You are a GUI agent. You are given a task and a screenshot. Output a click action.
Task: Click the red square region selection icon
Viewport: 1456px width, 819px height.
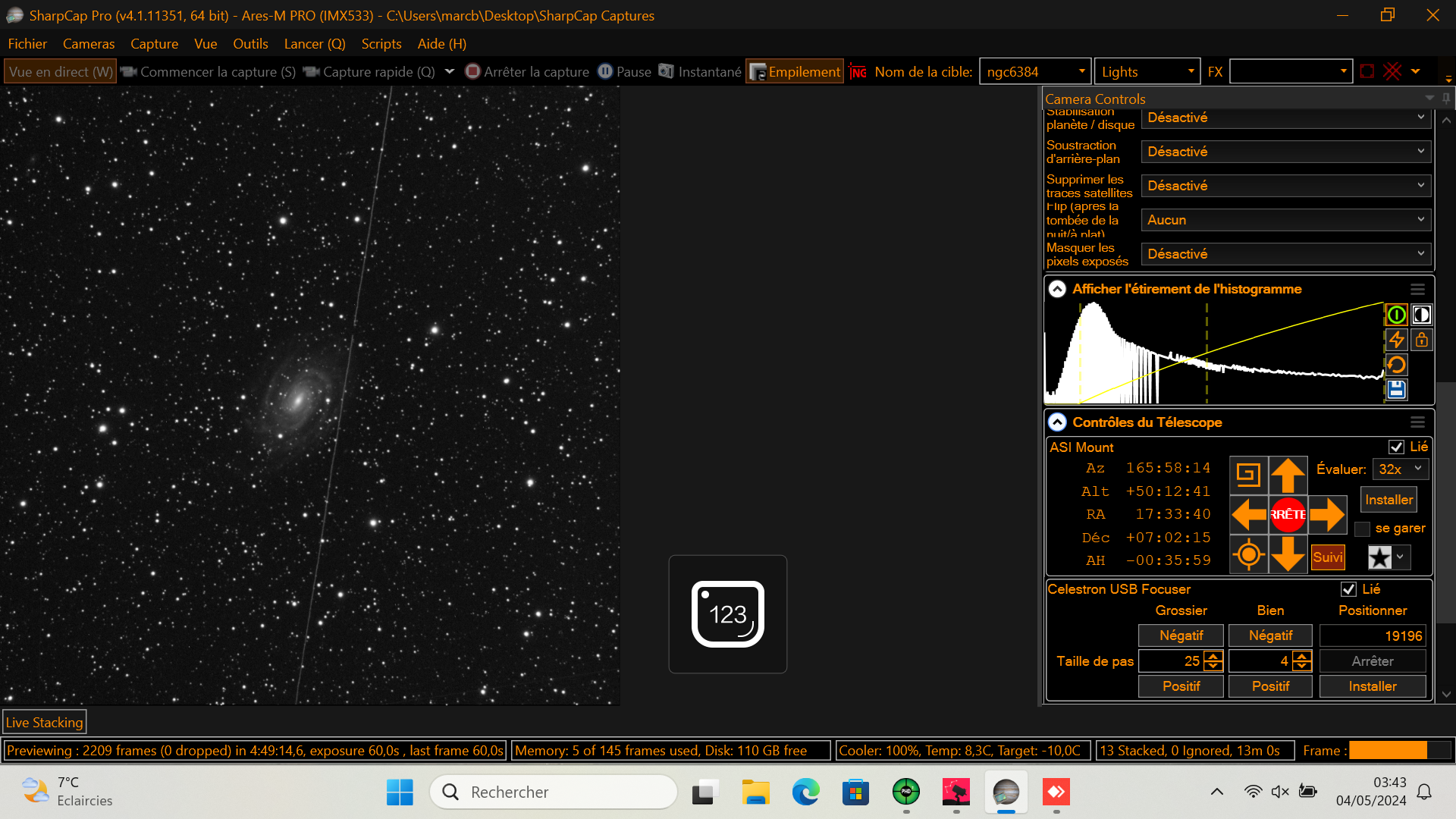tap(1367, 71)
